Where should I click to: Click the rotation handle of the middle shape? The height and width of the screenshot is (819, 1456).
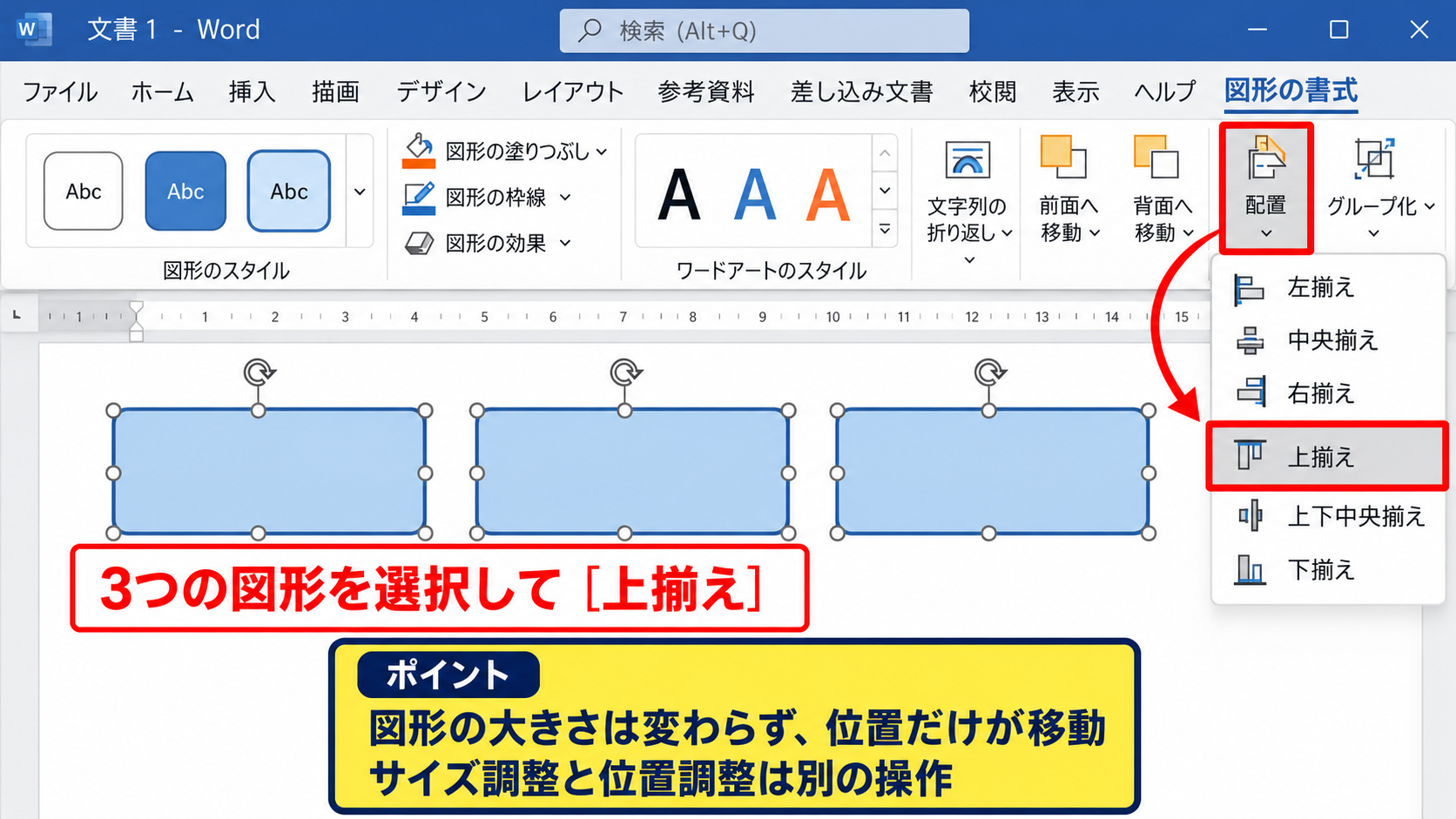click(x=625, y=373)
